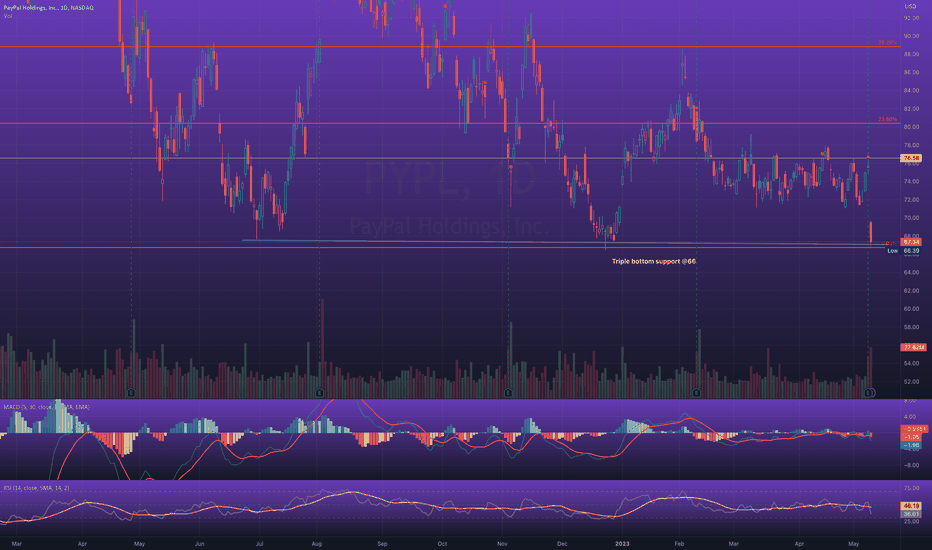Image resolution: width=932 pixels, height=550 pixels.
Task: Click the Aug label on time axis
Action: coord(317,543)
